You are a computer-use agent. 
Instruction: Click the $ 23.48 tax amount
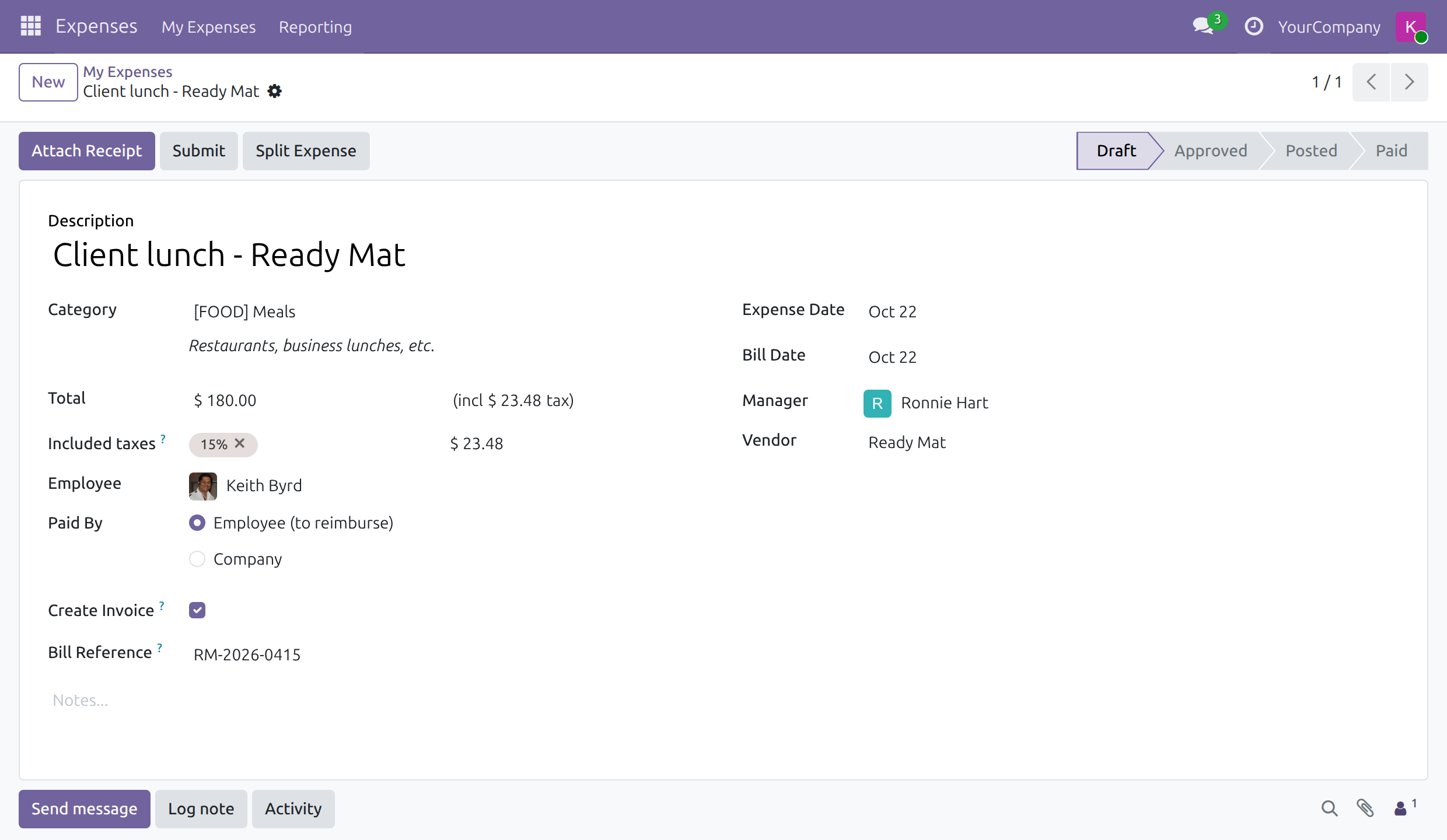point(477,444)
